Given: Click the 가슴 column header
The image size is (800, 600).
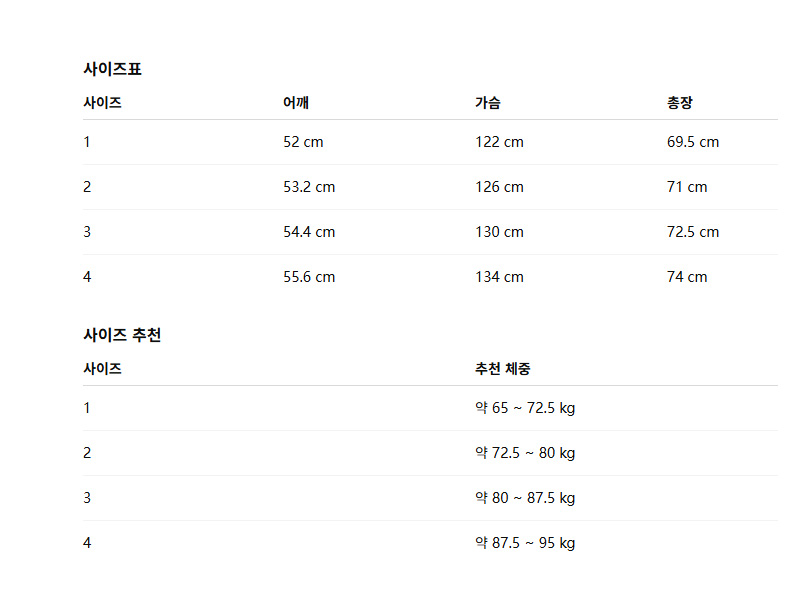Looking at the screenshot, I should (x=488, y=102).
